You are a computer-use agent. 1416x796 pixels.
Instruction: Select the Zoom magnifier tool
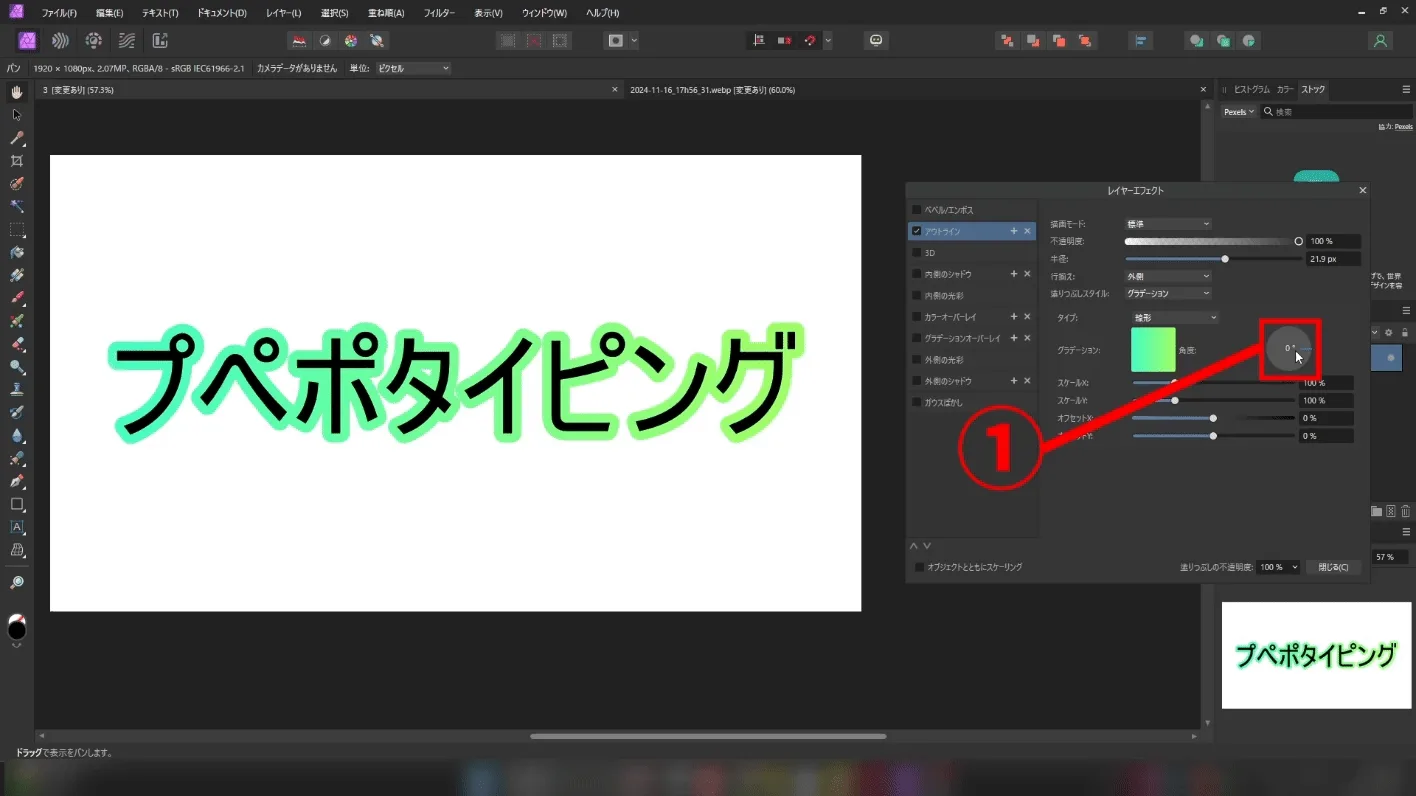17,582
